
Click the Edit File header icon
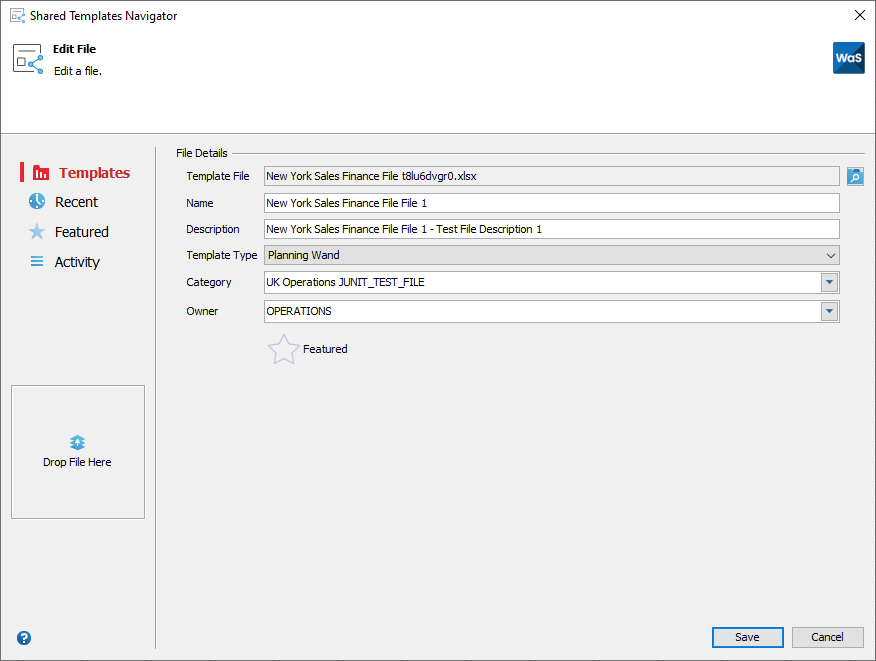pos(26,59)
